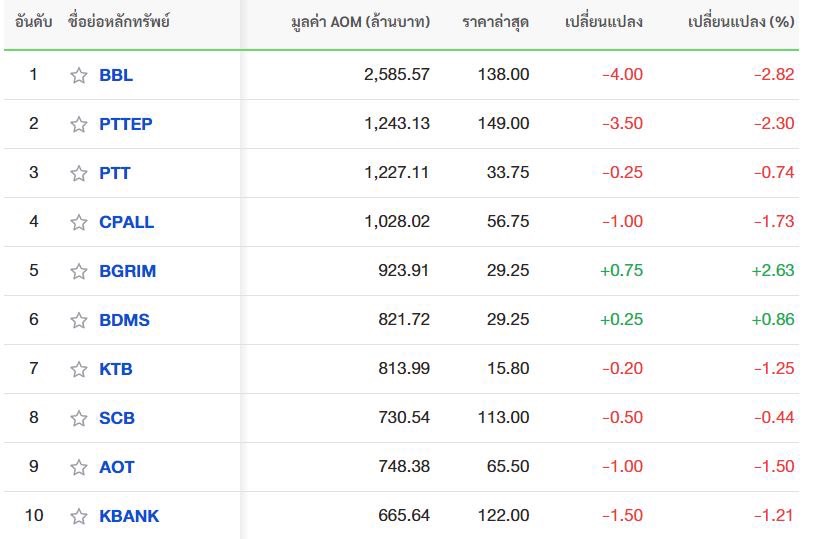
Task: Add PTT to favorites with star
Action: point(79,173)
